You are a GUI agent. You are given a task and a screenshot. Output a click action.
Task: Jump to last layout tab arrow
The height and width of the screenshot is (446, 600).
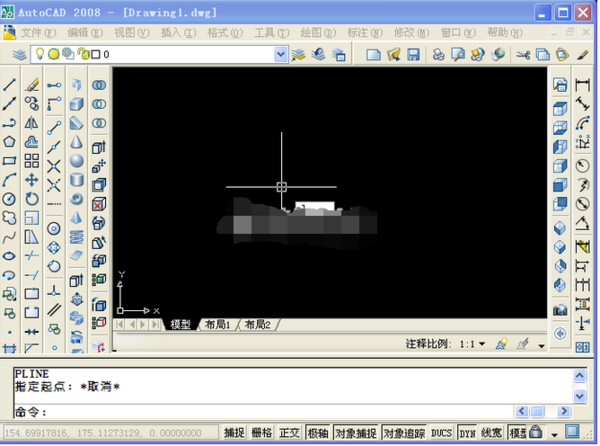pyautogui.click(x=155, y=325)
